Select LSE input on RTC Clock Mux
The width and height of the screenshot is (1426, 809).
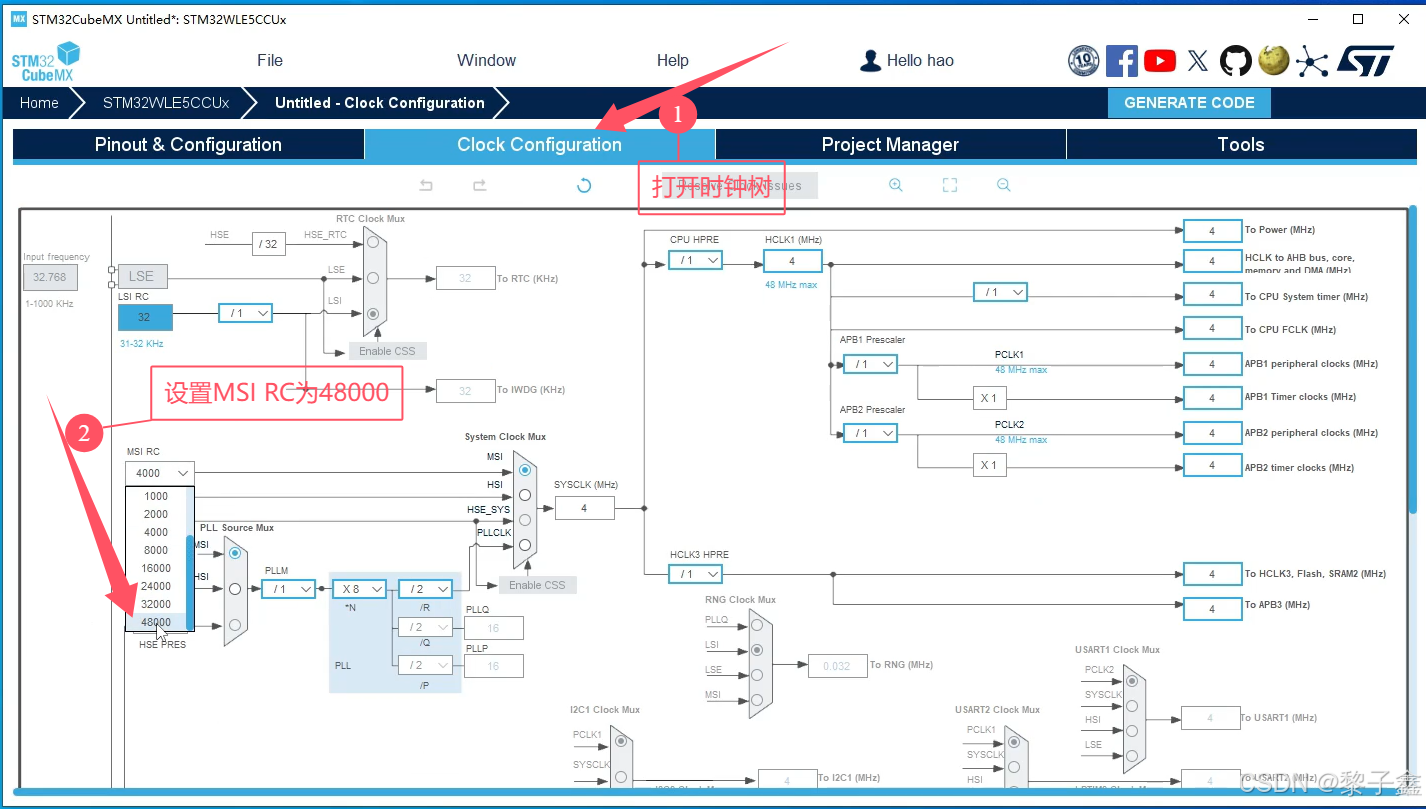point(373,277)
